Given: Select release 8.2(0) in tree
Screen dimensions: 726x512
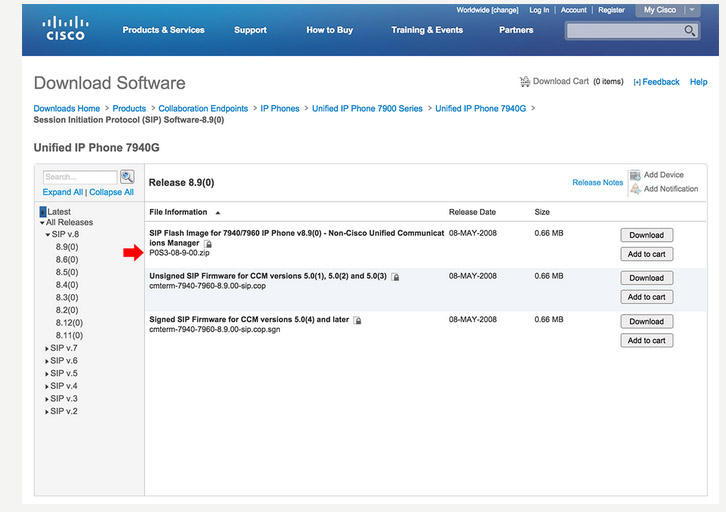Looking at the screenshot, I should pyautogui.click(x=67, y=310).
